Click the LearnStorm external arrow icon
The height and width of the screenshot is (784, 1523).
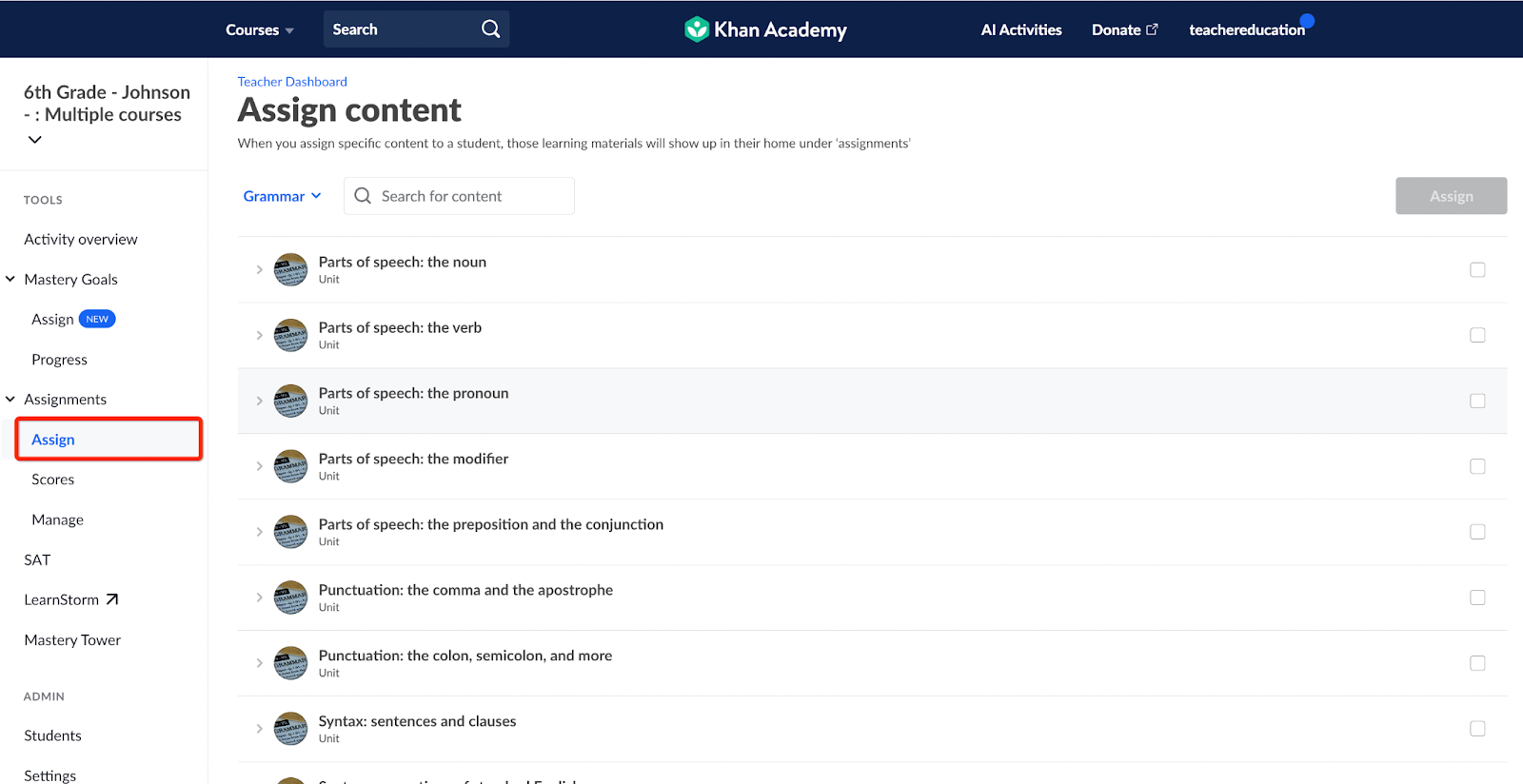(111, 599)
